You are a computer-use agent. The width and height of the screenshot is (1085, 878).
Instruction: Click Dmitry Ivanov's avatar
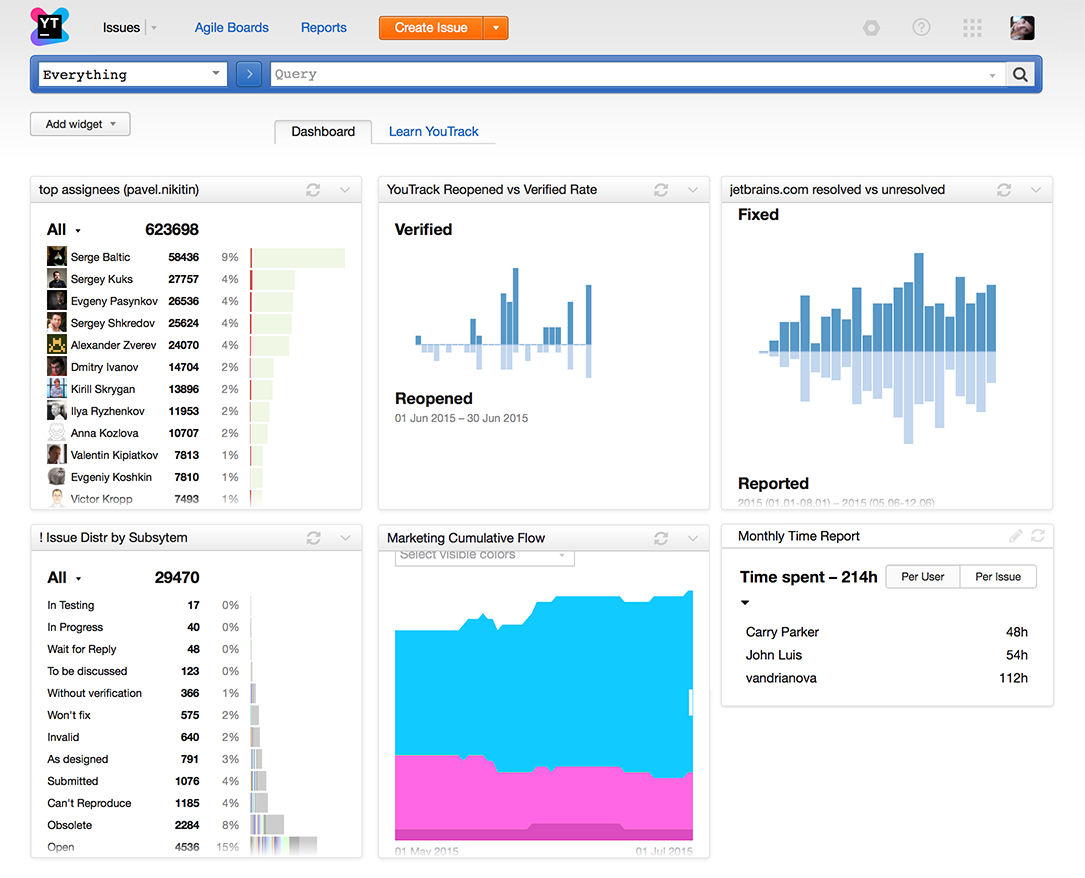tap(57, 367)
